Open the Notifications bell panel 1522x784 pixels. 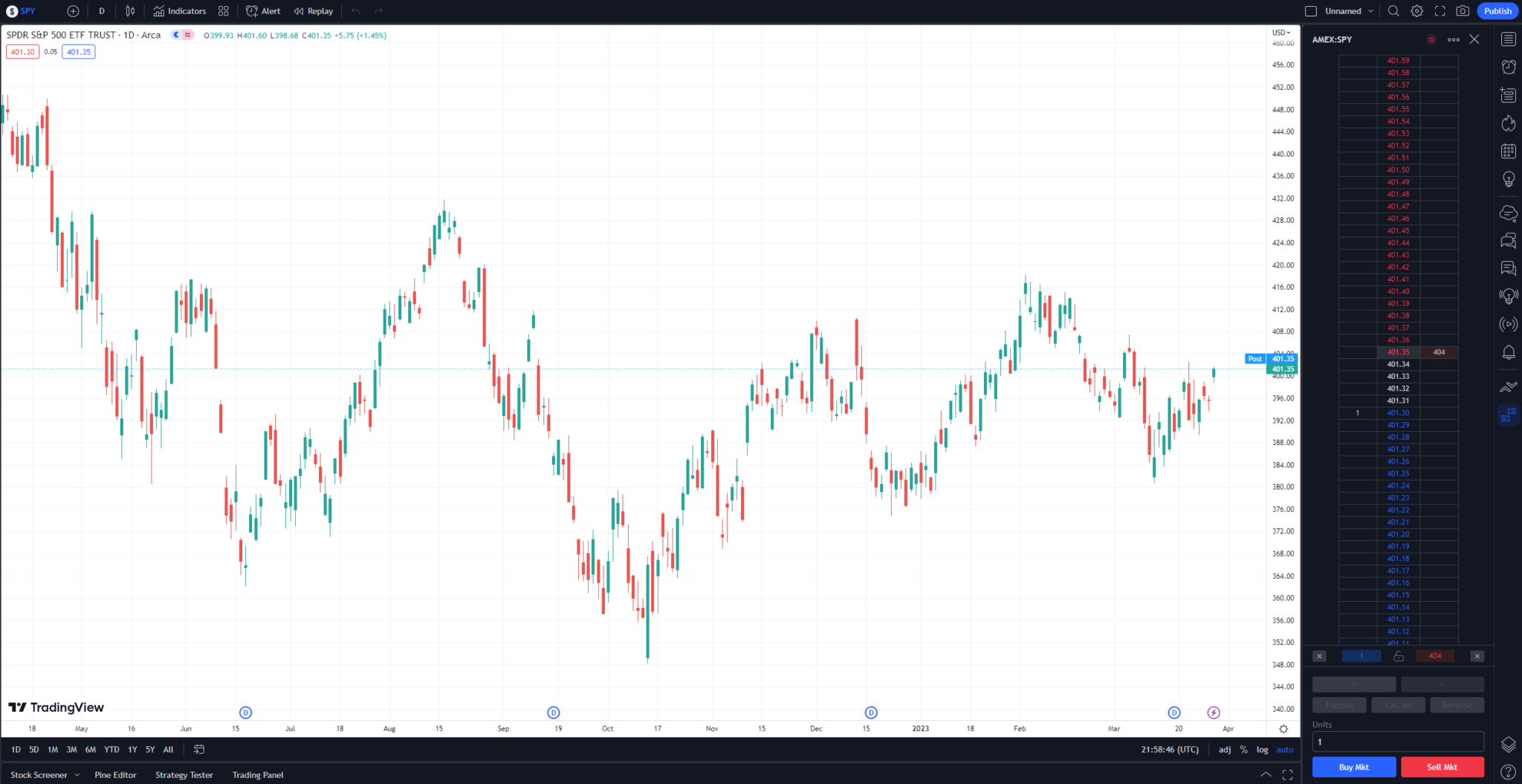point(1509,351)
